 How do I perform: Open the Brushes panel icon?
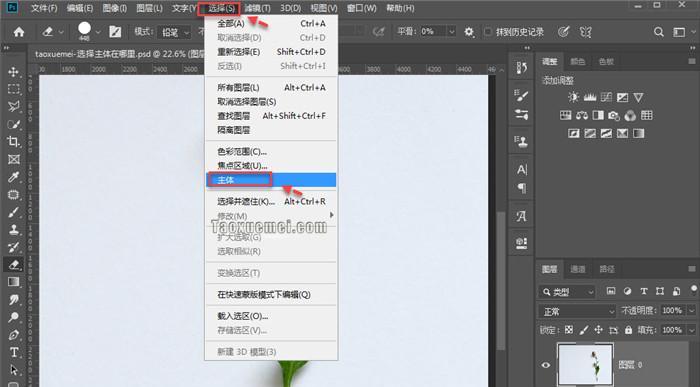521,95
